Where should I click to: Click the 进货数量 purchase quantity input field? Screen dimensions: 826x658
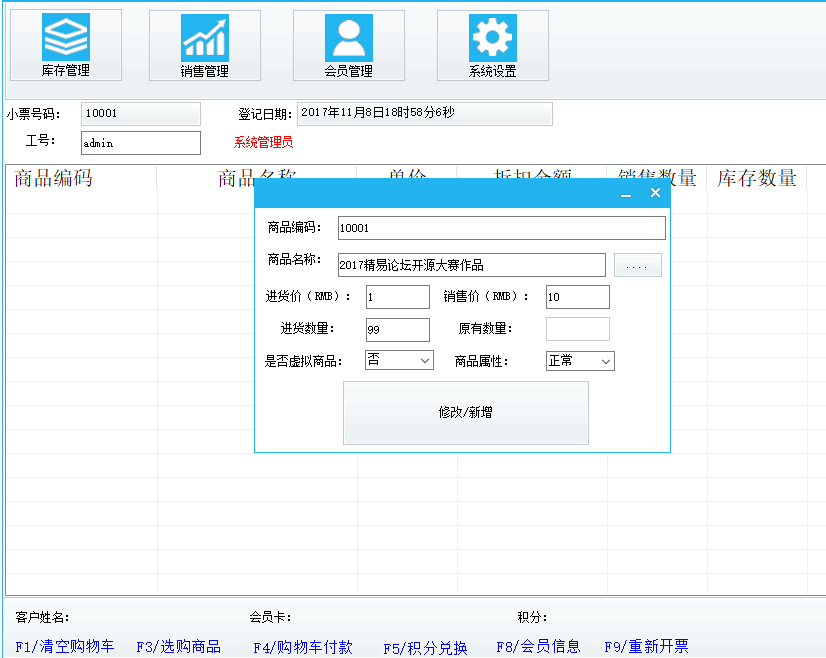[x=397, y=329]
